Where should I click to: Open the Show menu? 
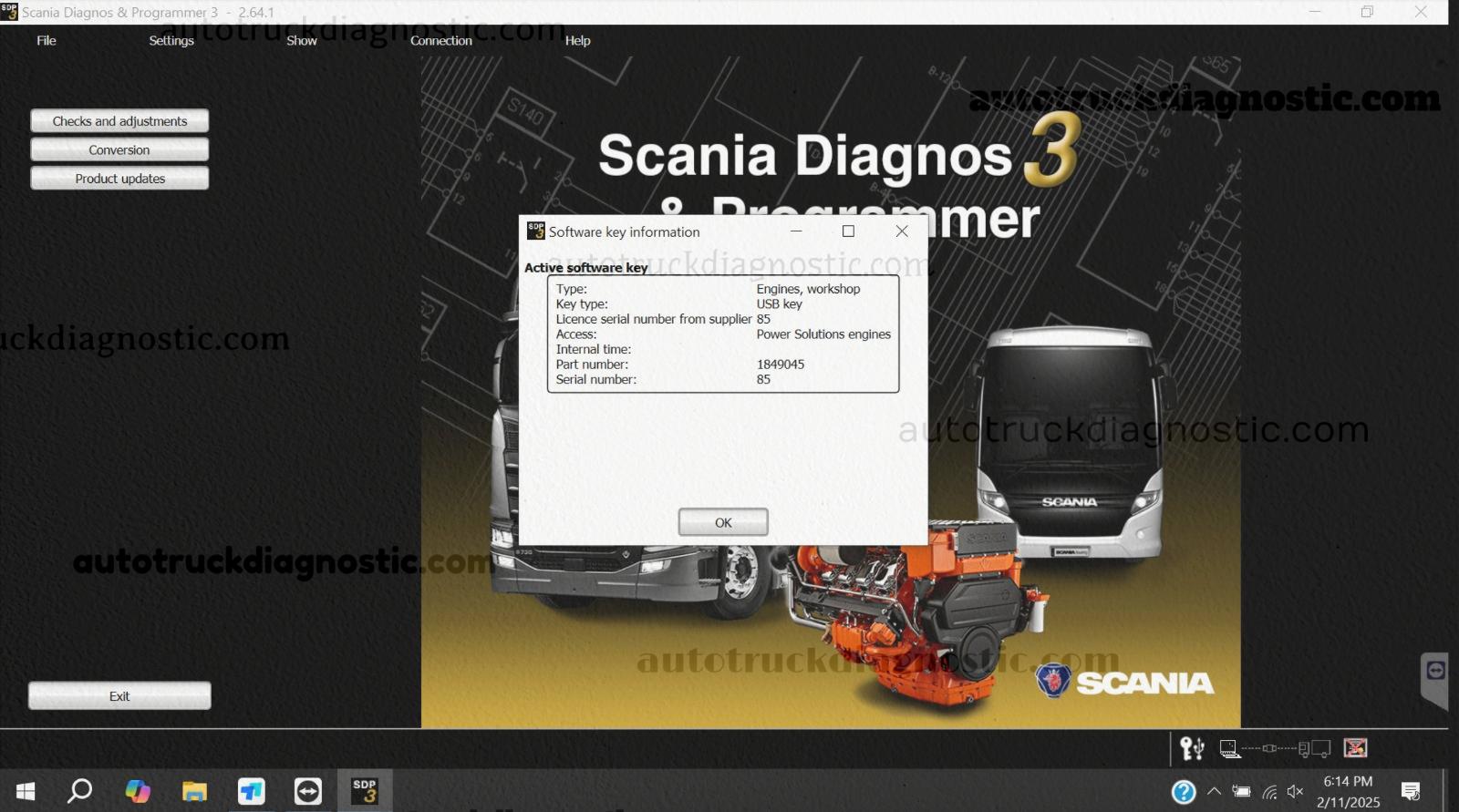(302, 40)
